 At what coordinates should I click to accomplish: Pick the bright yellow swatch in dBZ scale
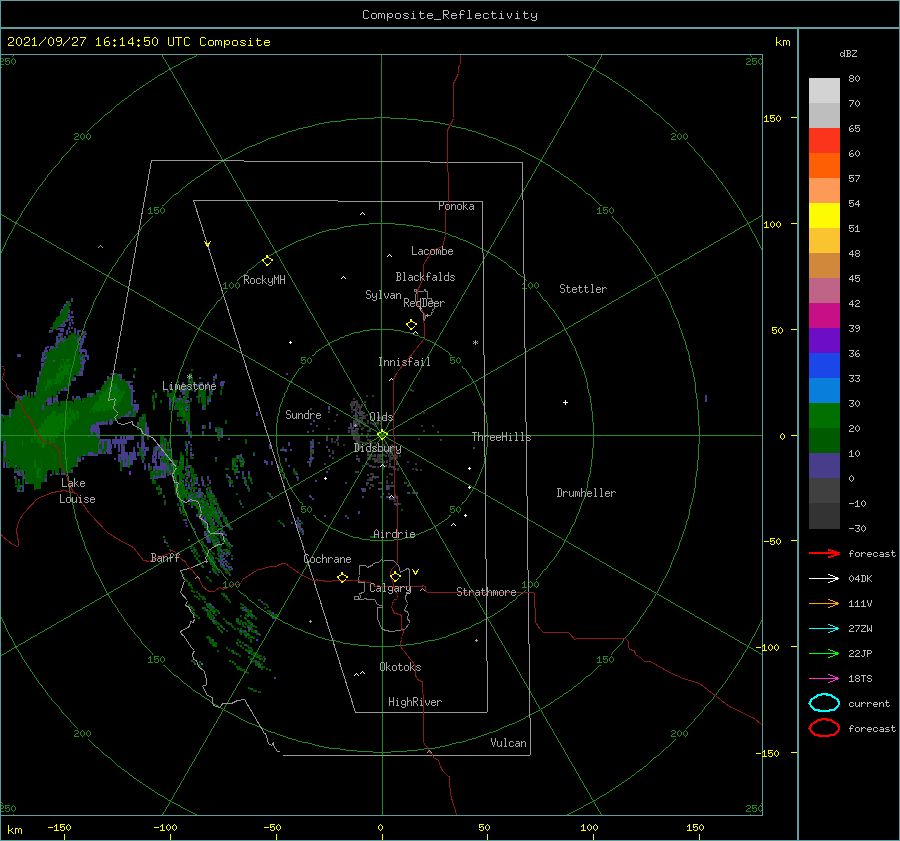[x=824, y=215]
